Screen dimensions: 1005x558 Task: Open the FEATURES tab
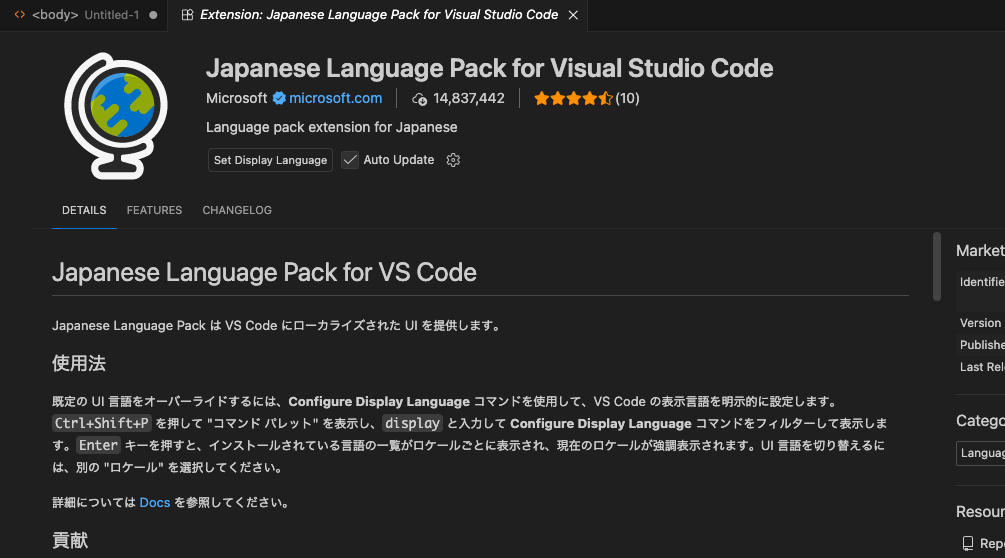154,210
